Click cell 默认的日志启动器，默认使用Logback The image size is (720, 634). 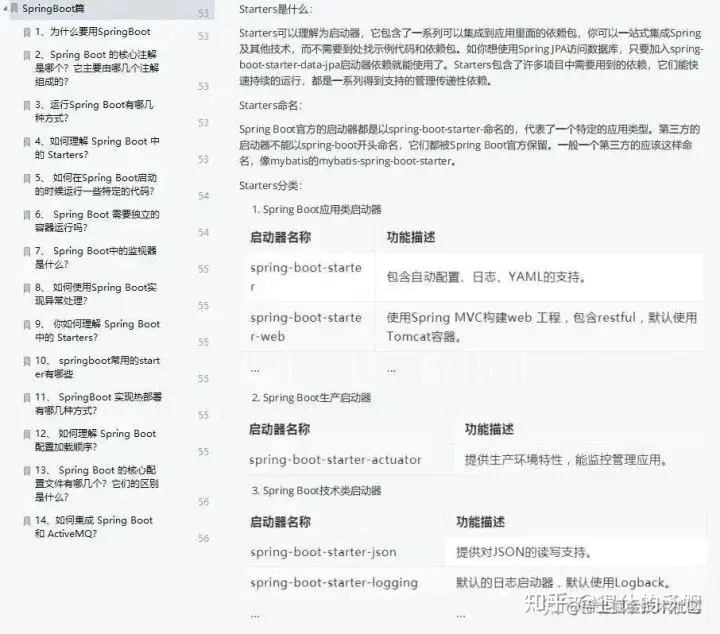coord(563,583)
